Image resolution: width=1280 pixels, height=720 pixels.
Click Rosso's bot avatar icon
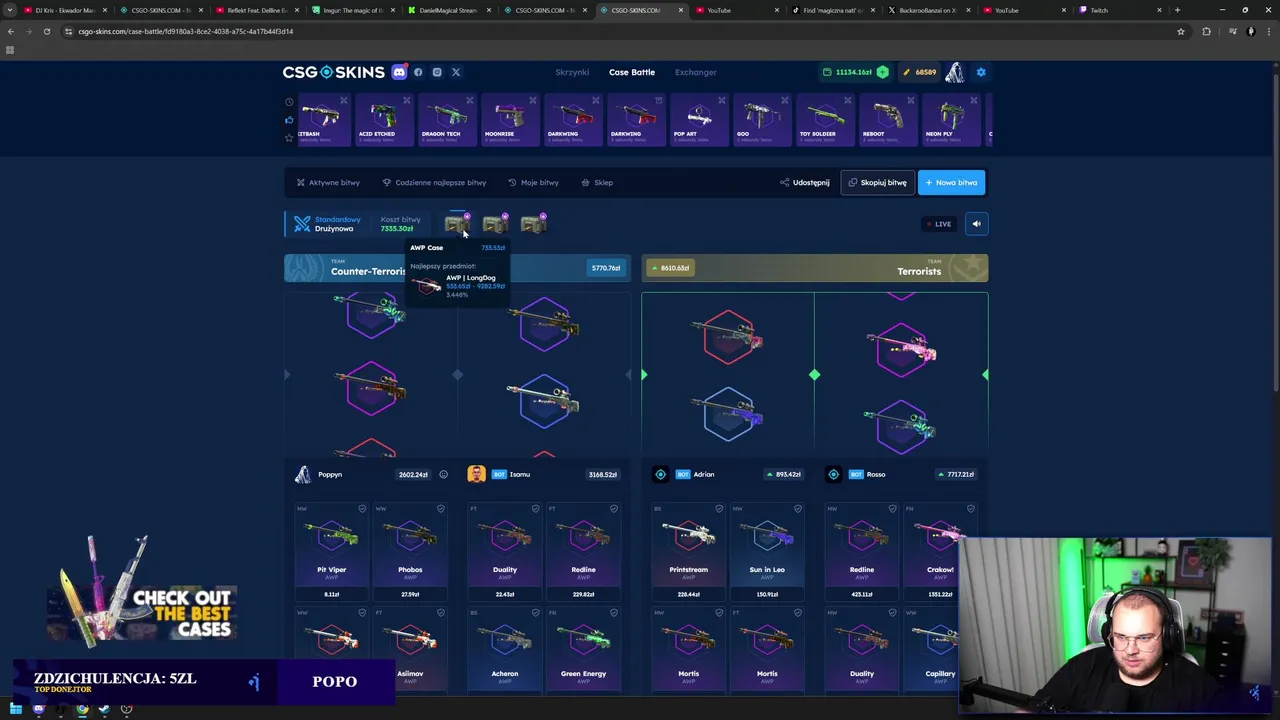(833, 474)
